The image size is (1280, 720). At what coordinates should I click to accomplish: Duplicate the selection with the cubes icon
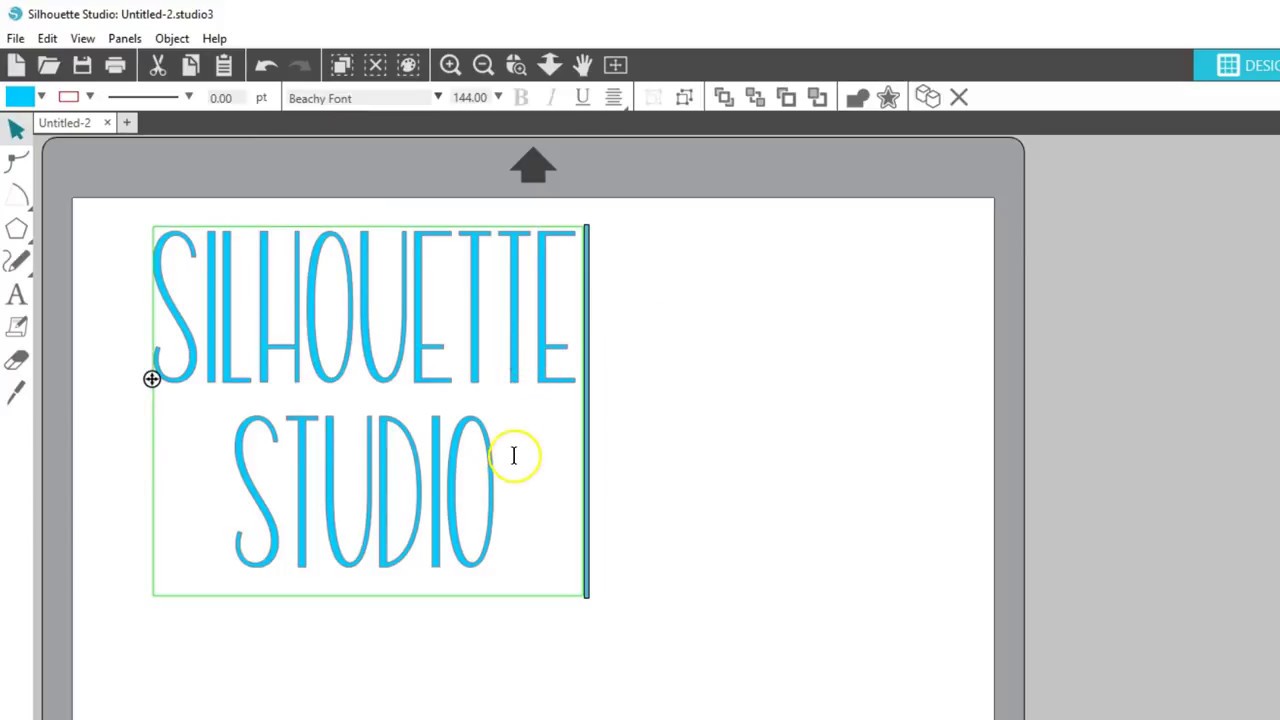tap(928, 98)
